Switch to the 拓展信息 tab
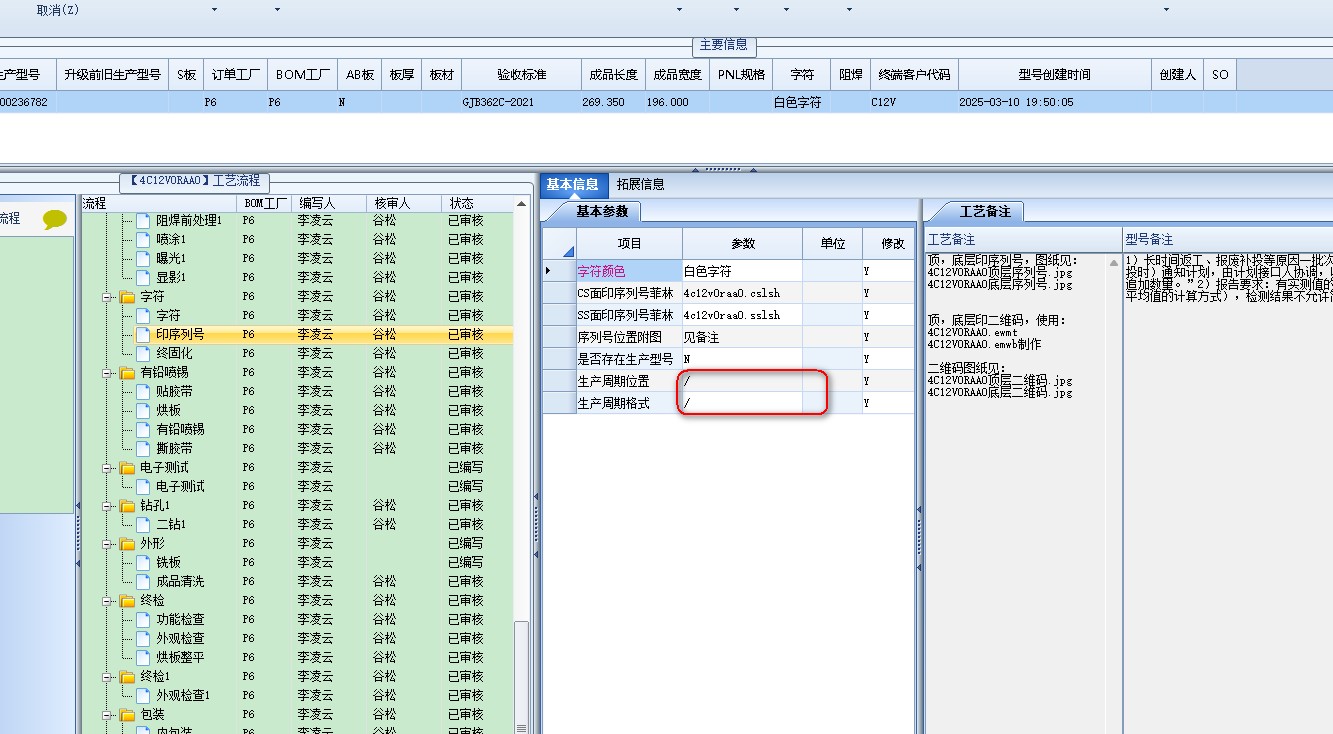1333x734 pixels. coord(641,184)
